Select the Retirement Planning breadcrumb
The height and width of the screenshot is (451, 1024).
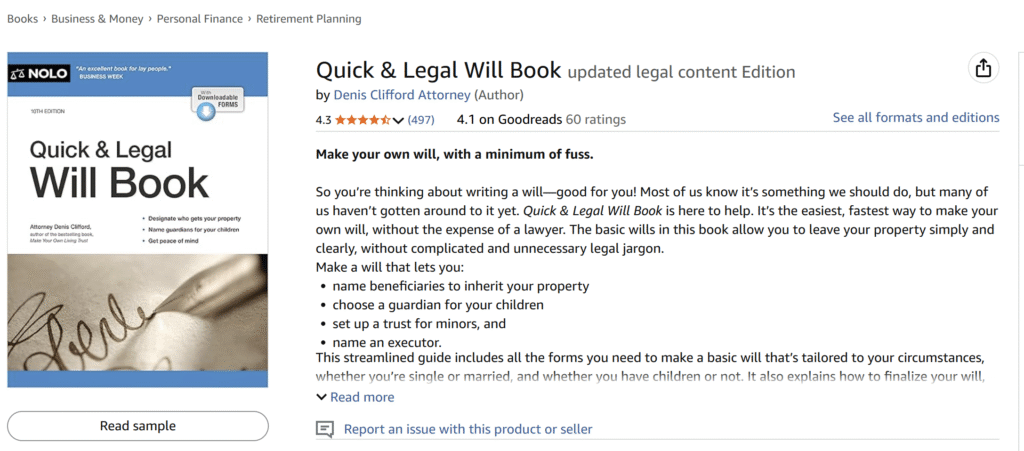point(309,19)
